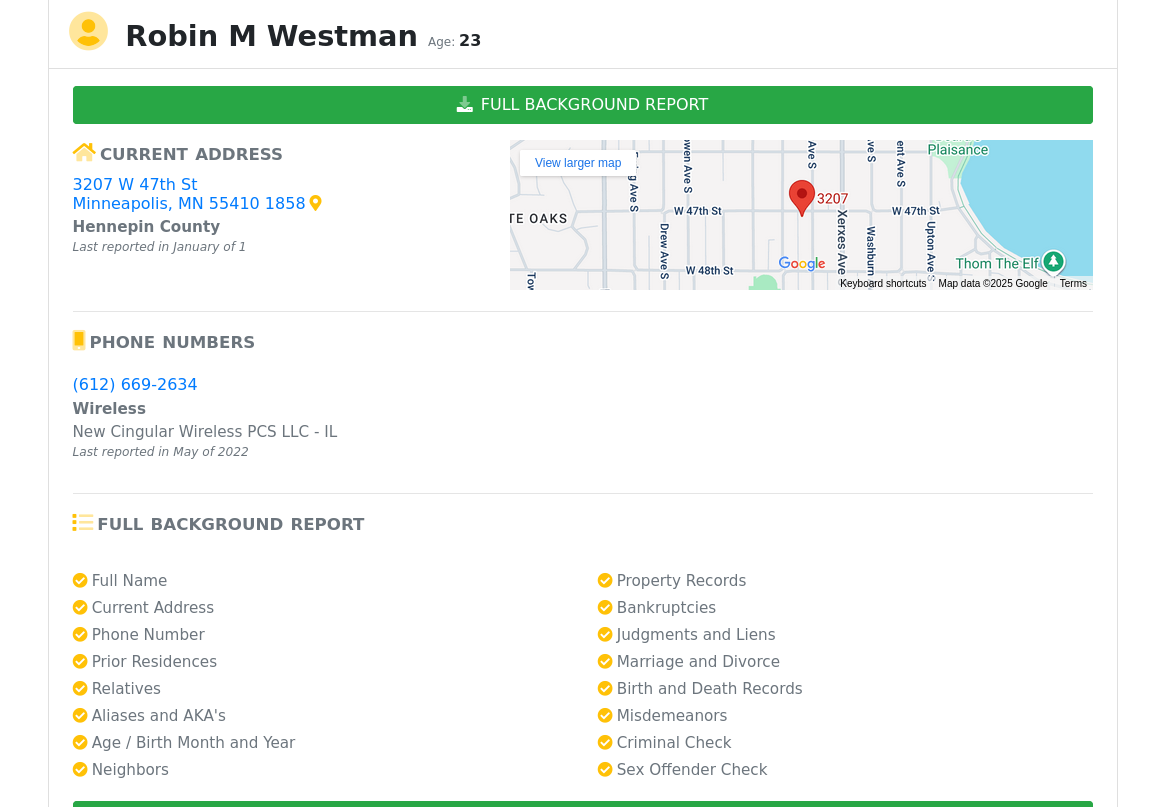Click the yellow map pin beside zip code
Screen dimensions: 1156x807
[x=316, y=203]
